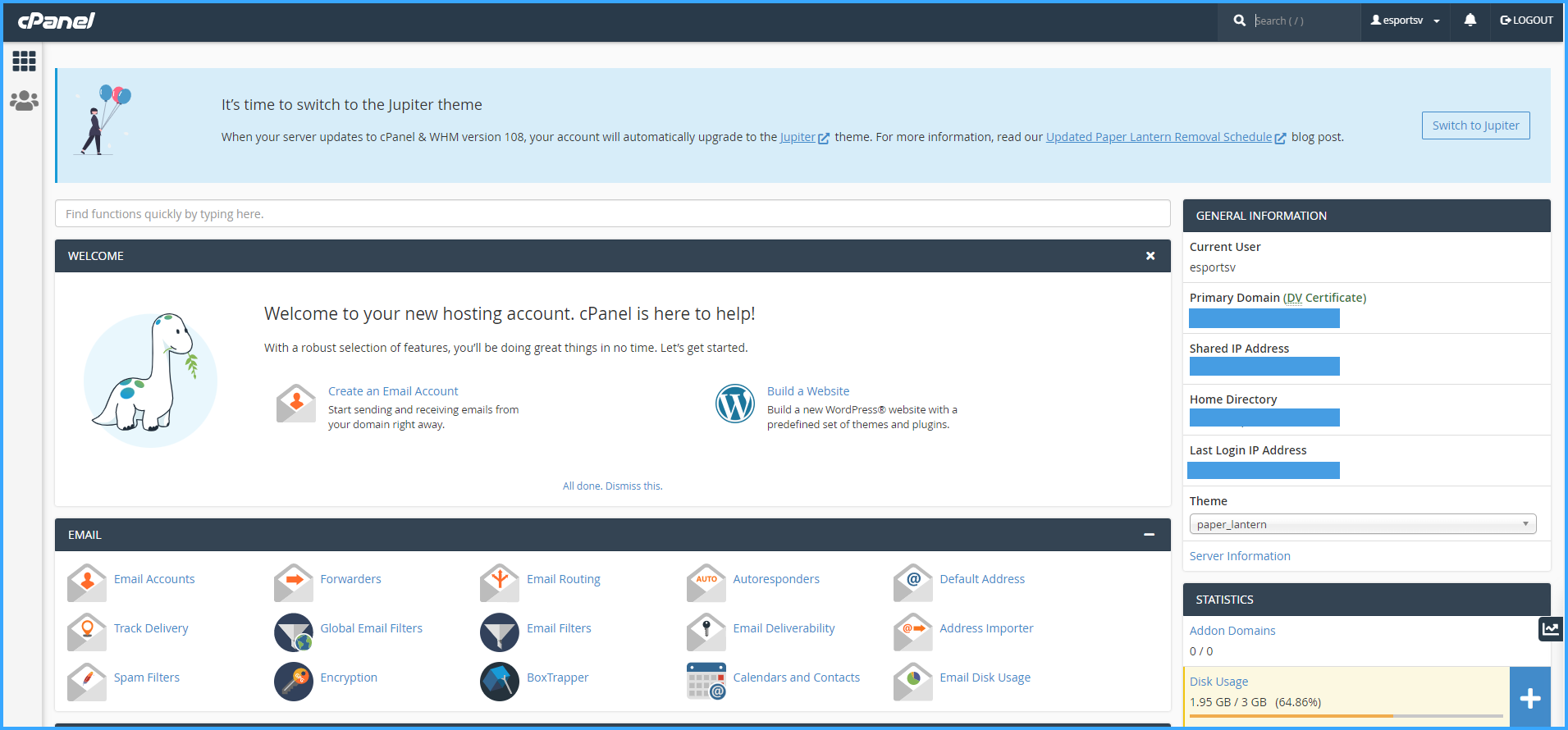Open the Home grid icon in sidebar
This screenshot has width=1568, height=730.
point(24,61)
